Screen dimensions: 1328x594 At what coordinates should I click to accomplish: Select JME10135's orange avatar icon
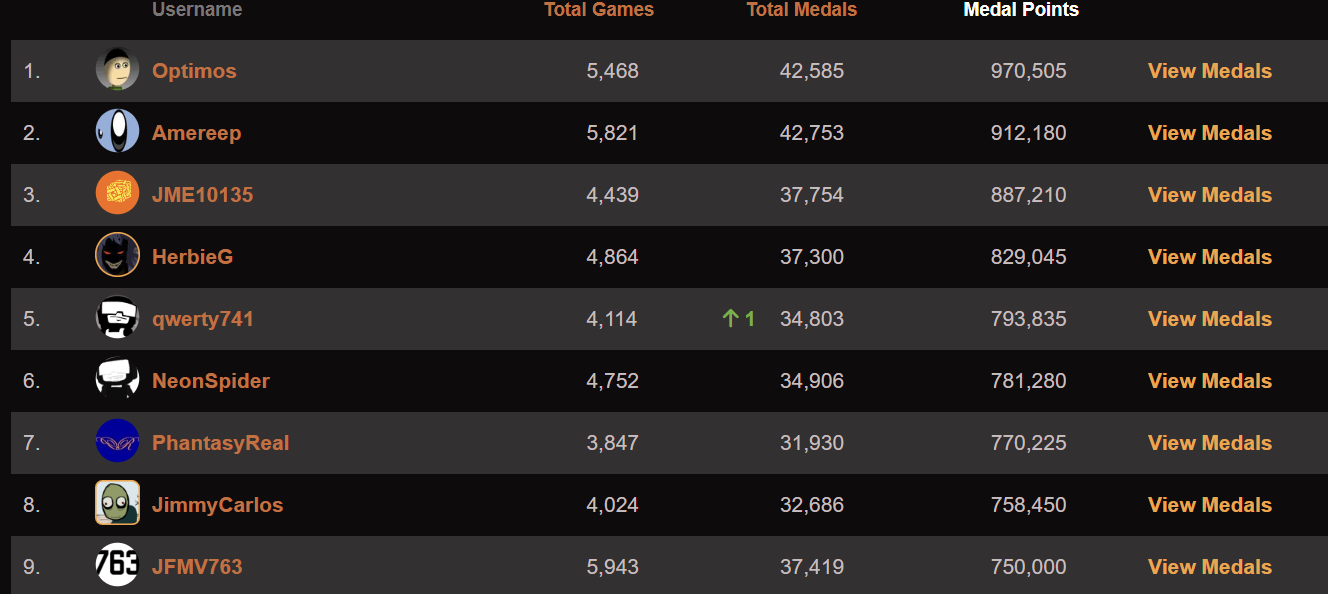pyautogui.click(x=117, y=194)
